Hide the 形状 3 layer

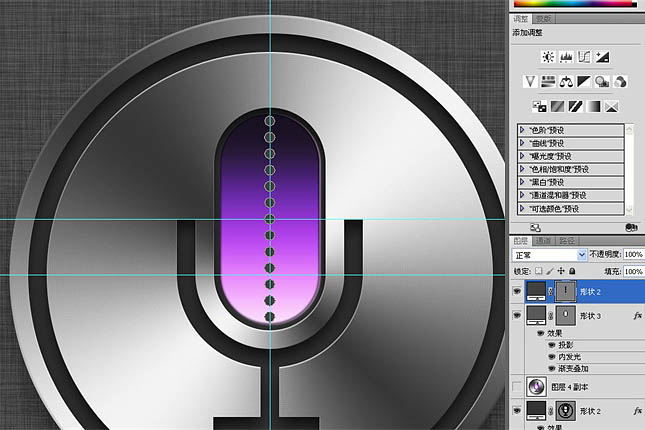click(517, 316)
